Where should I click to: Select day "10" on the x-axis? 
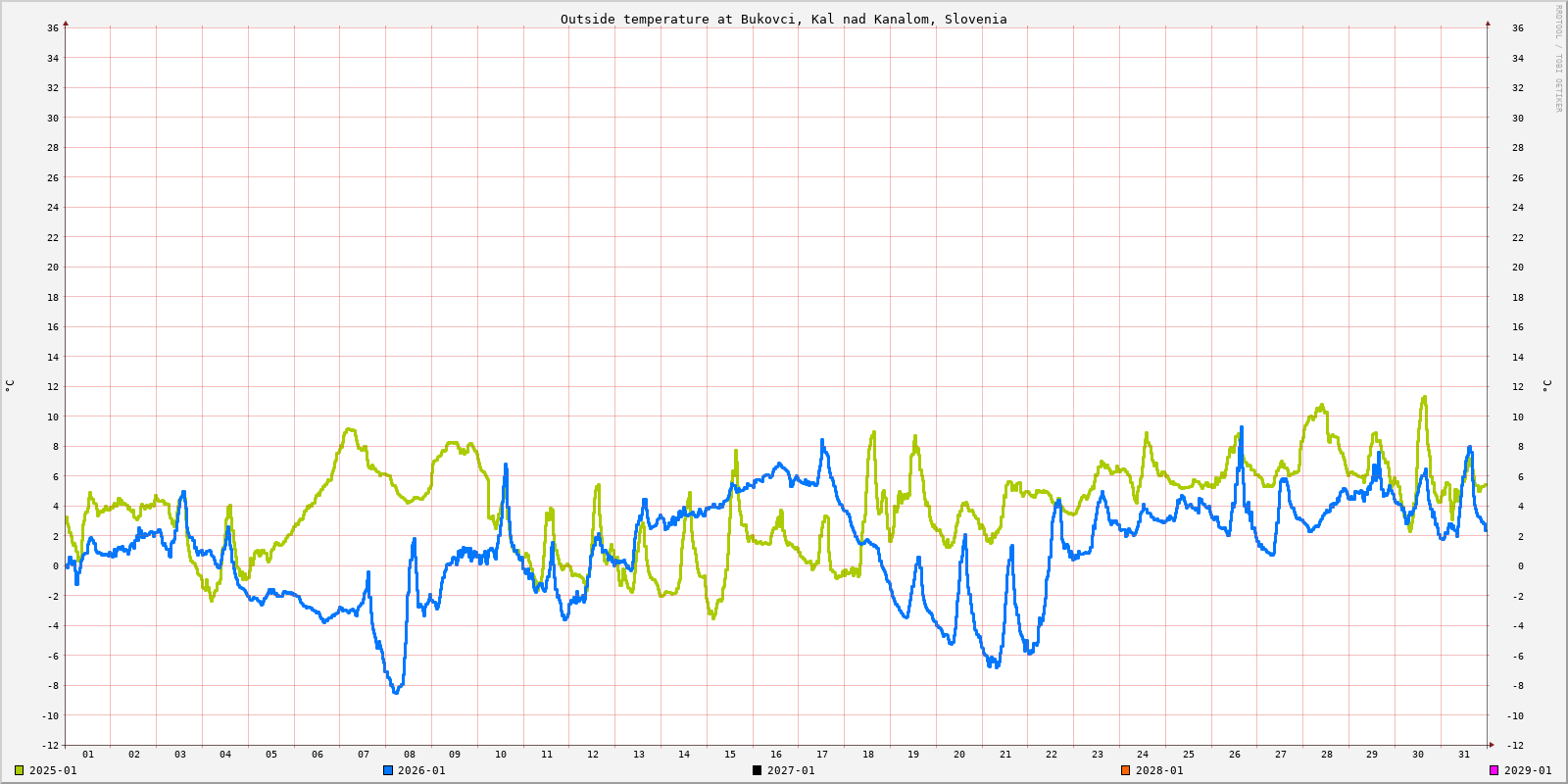(501, 755)
